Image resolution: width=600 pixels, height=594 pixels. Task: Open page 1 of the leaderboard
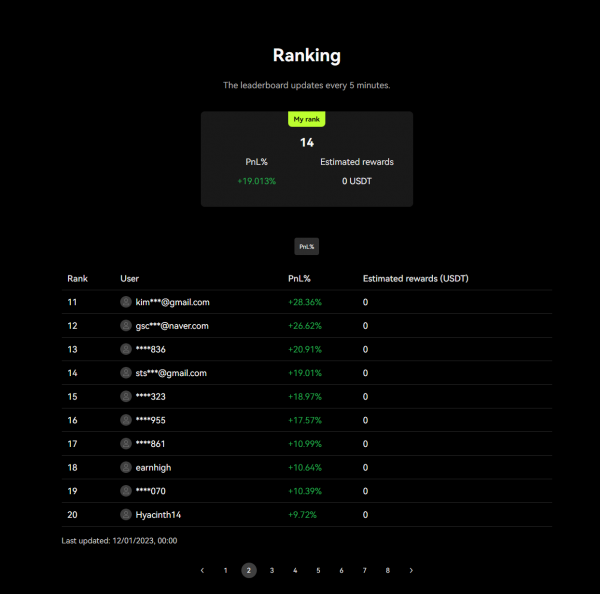click(226, 570)
